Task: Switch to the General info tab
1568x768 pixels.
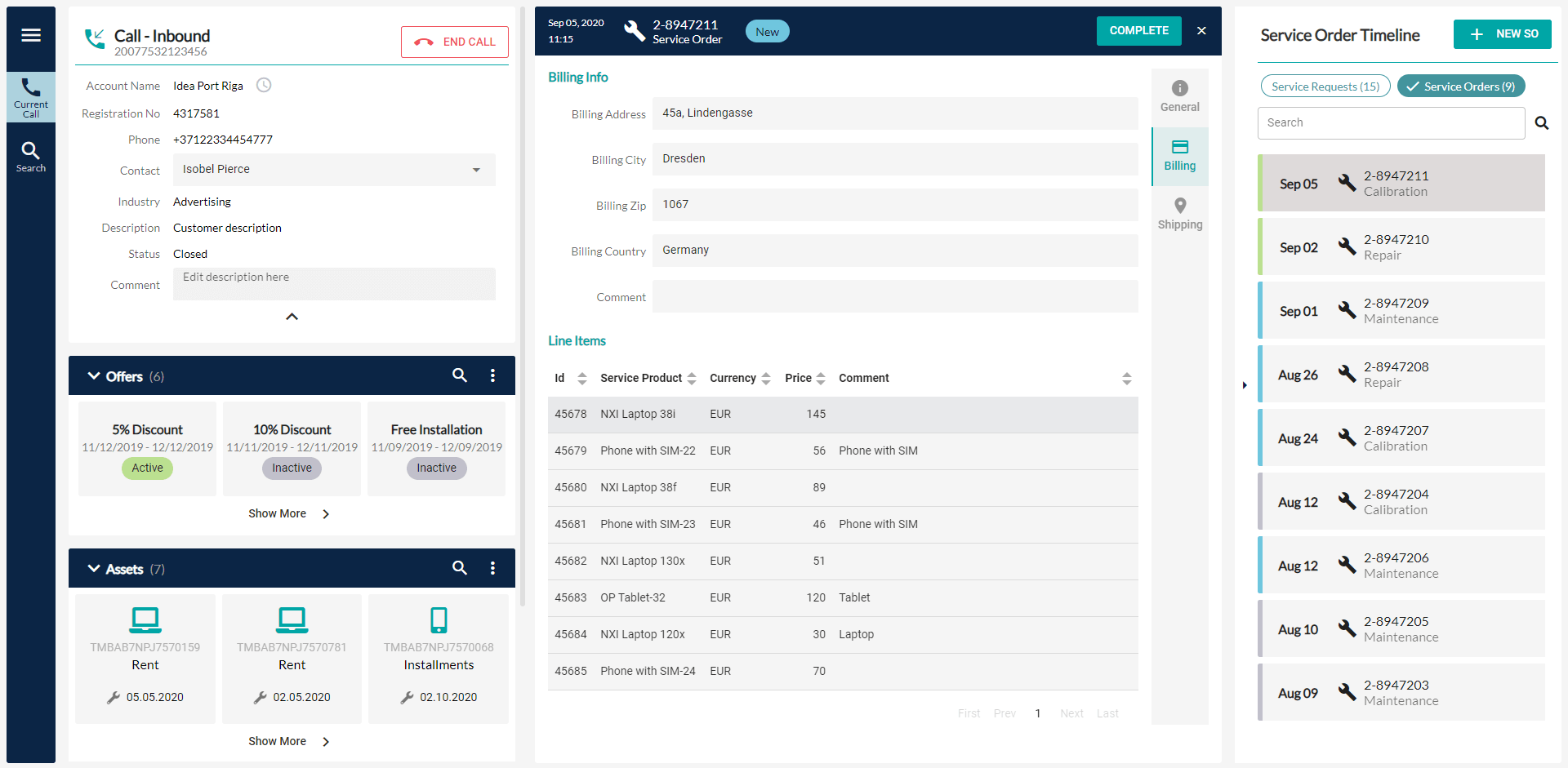Action: (x=1179, y=95)
